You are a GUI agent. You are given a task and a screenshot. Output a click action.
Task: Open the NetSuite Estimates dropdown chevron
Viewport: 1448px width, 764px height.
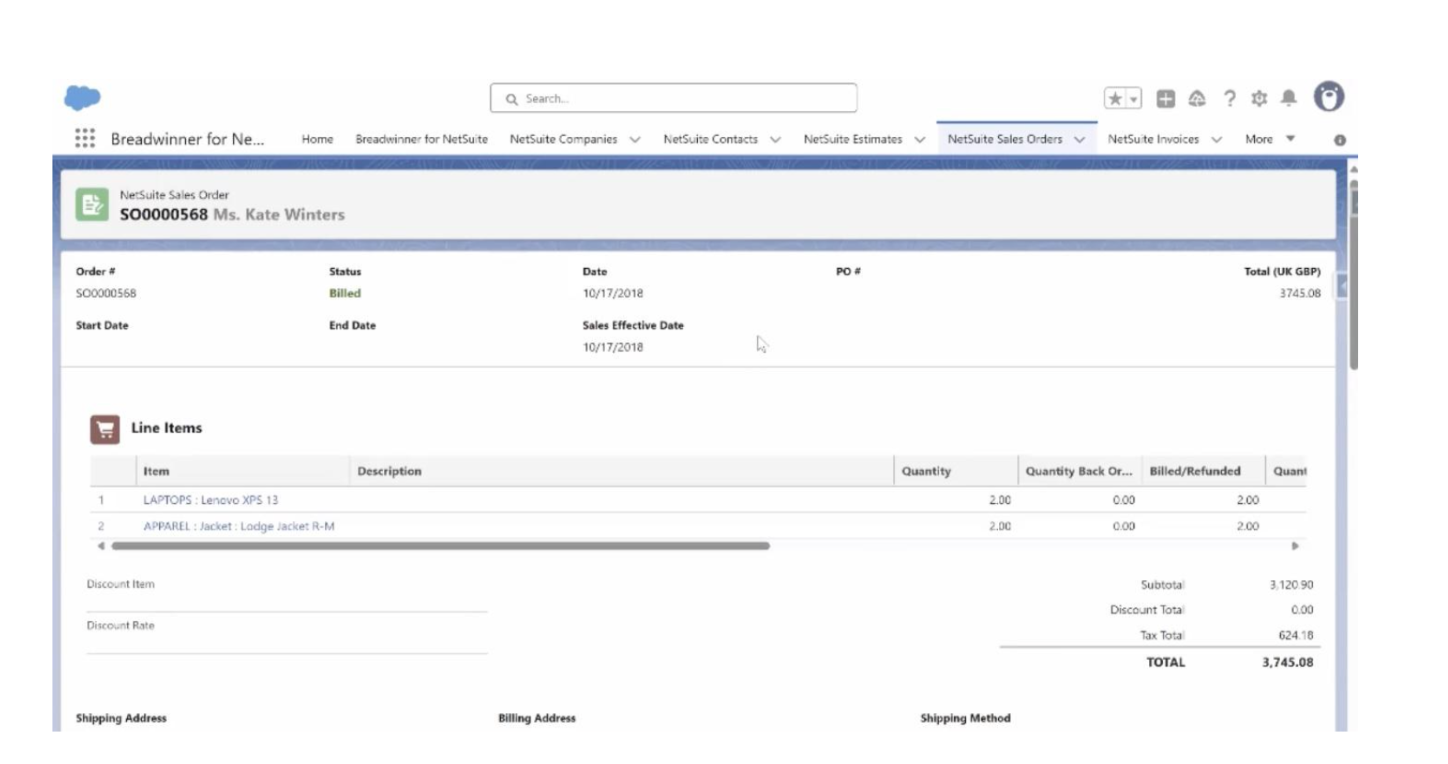coord(917,140)
